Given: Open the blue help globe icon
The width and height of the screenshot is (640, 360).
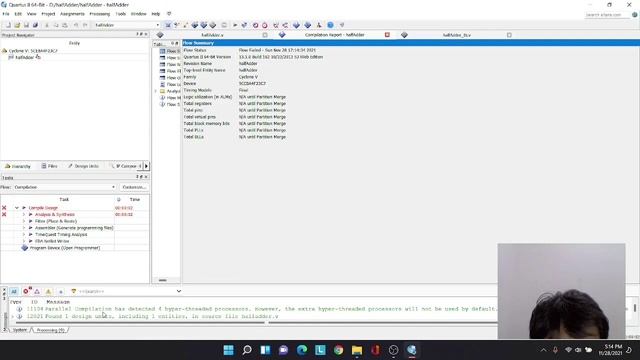Looking at the screenshot, I should [x=330, y=25].
